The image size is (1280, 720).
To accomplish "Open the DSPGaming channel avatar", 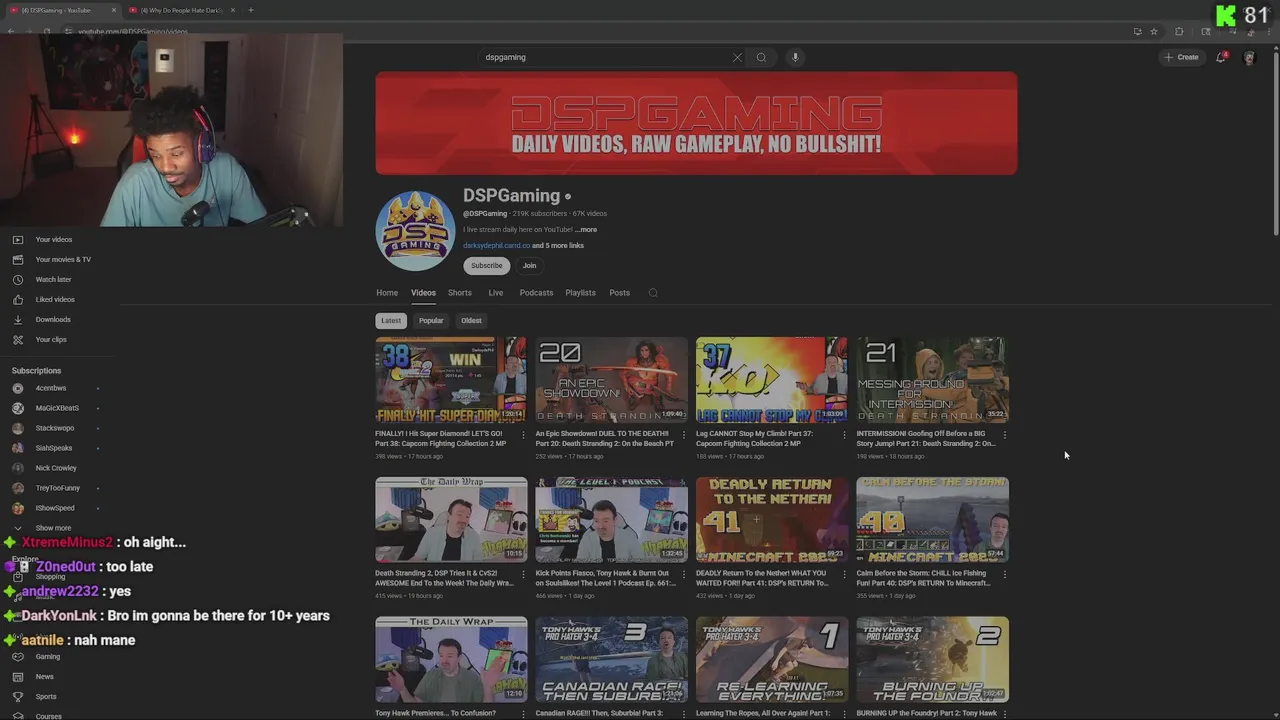I will (x=415, y=231).
